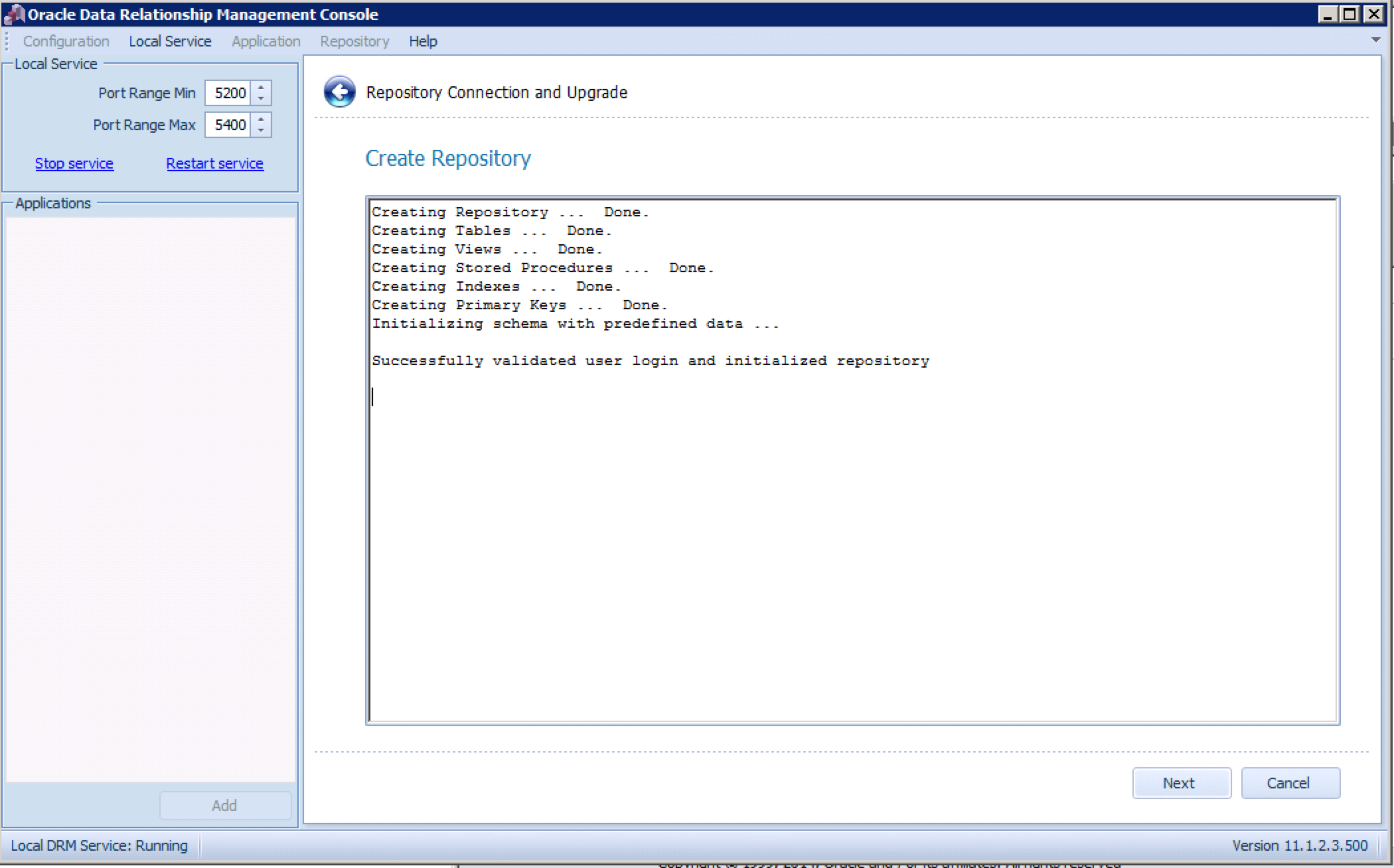1394x868 pixels.
Task: Open the Application menu
Action: pos(266,41)
